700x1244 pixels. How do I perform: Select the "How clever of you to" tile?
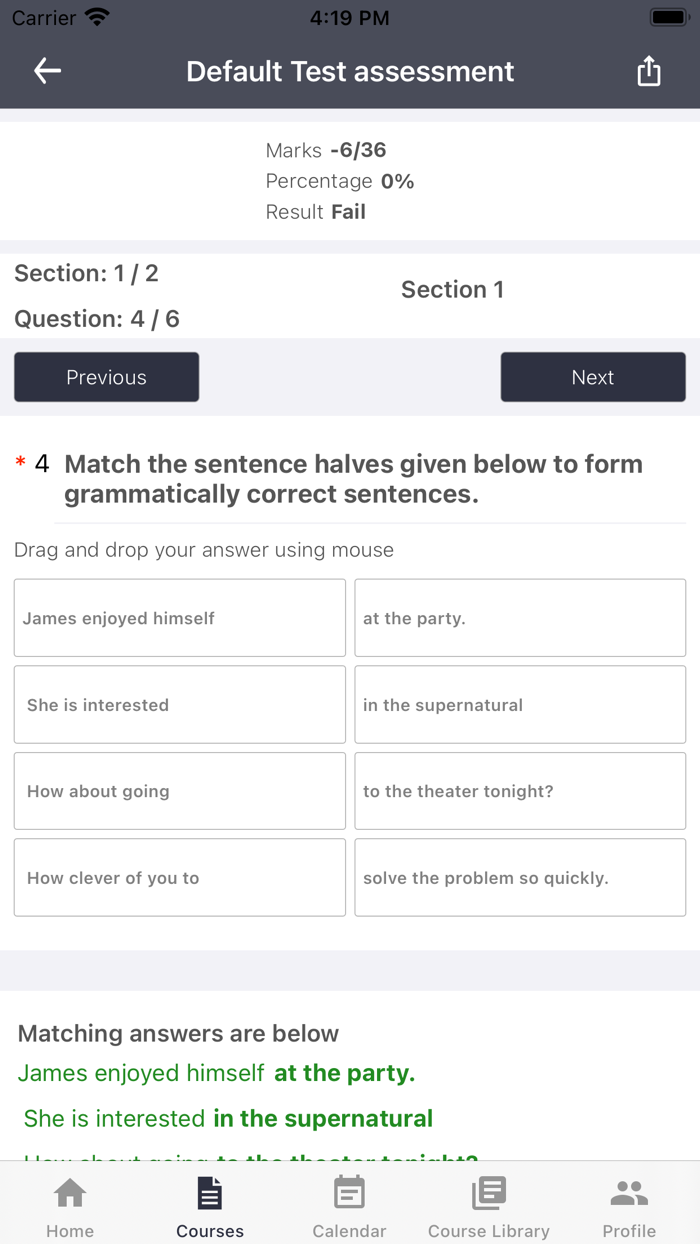pos(180,878)
